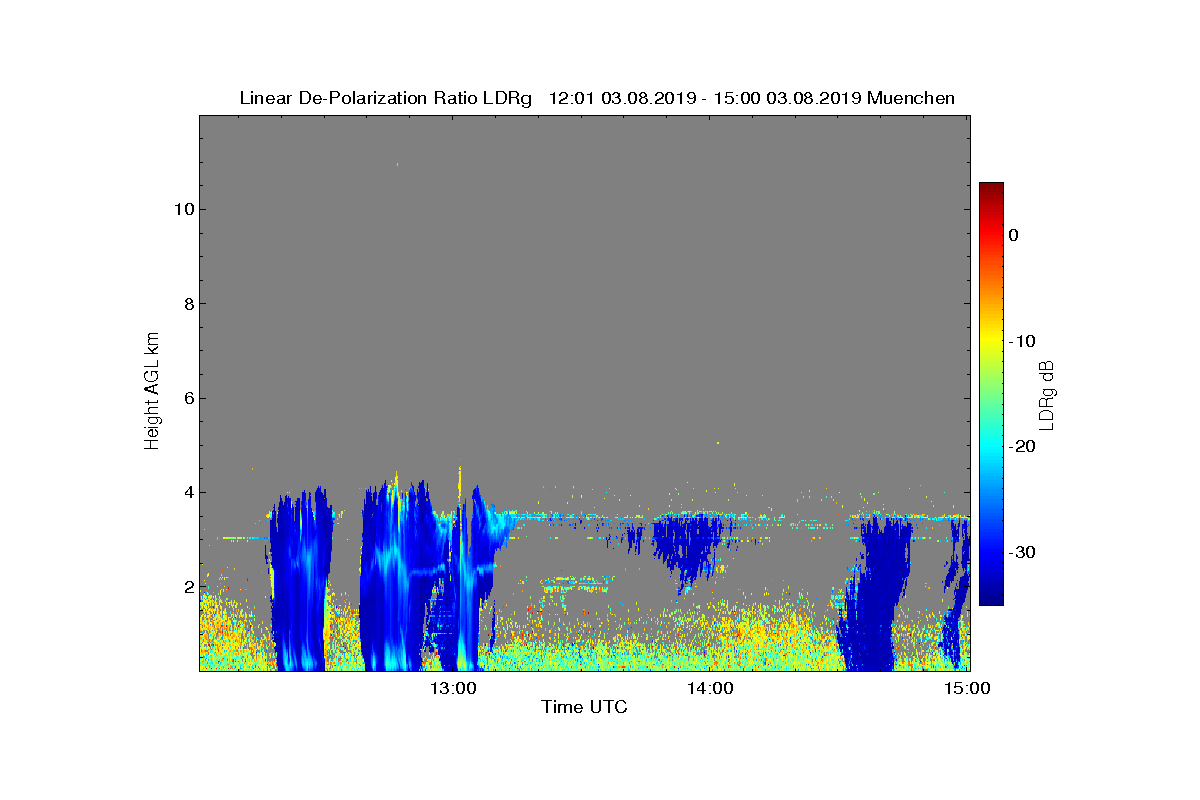
Task: Click the 14:00 time tick label
Action: pyautogui.click(x=709, y=688)
